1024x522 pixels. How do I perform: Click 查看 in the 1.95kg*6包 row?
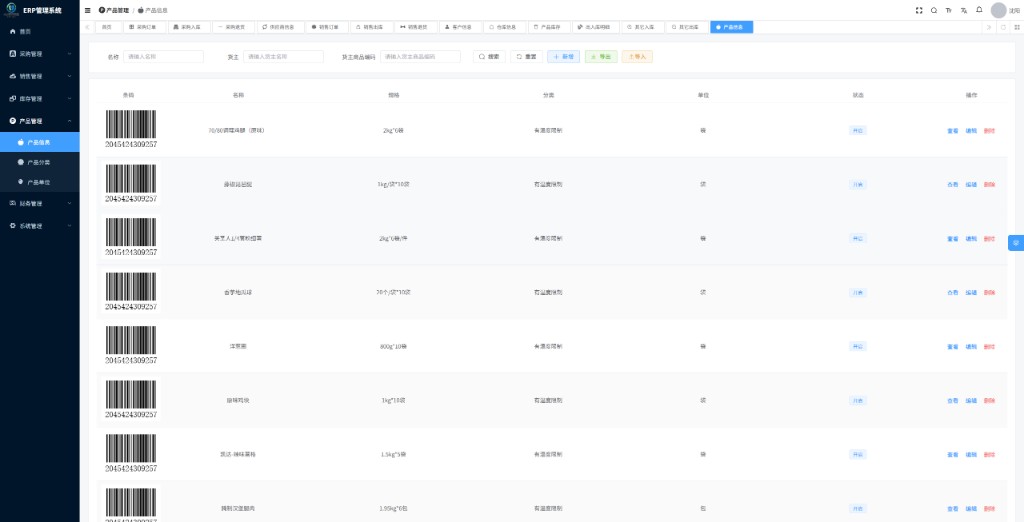click(953, 509)
